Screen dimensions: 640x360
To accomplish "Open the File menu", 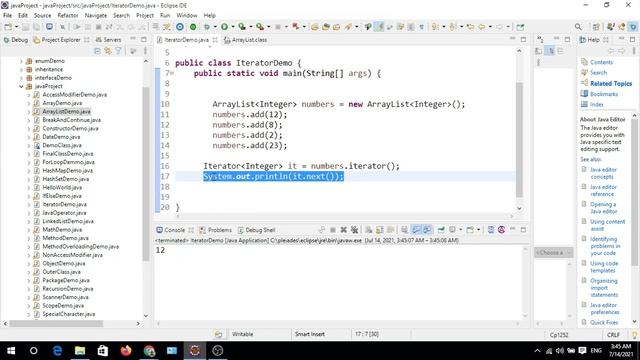I will [7, 15].
